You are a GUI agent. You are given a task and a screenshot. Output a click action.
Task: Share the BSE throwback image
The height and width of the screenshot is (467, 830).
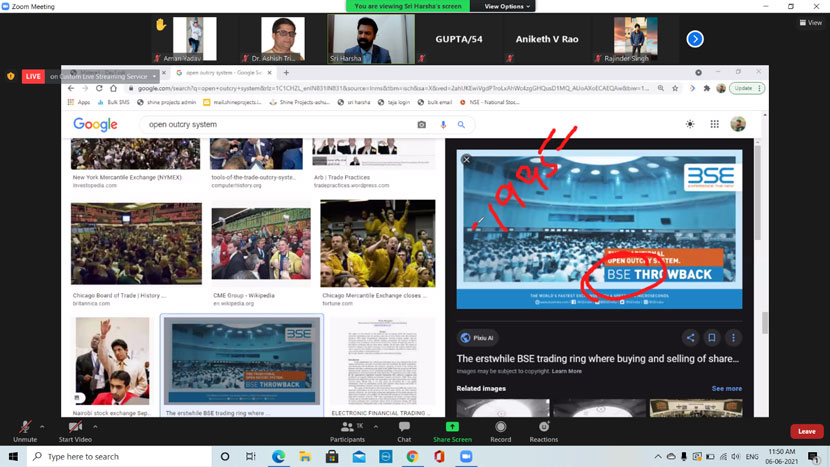(x=690, y=338)
